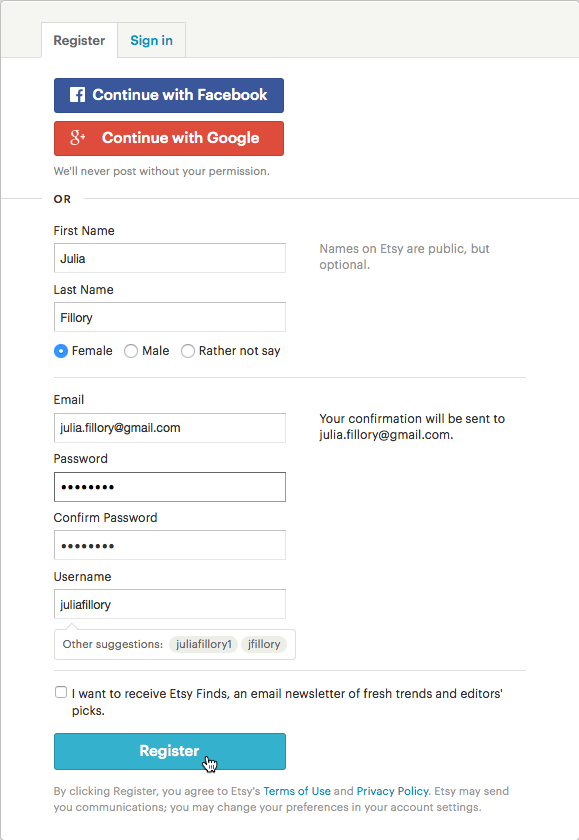Pick the jfillory username suggestion
This screenshot has height=840, width=579.
coord(264,644)
